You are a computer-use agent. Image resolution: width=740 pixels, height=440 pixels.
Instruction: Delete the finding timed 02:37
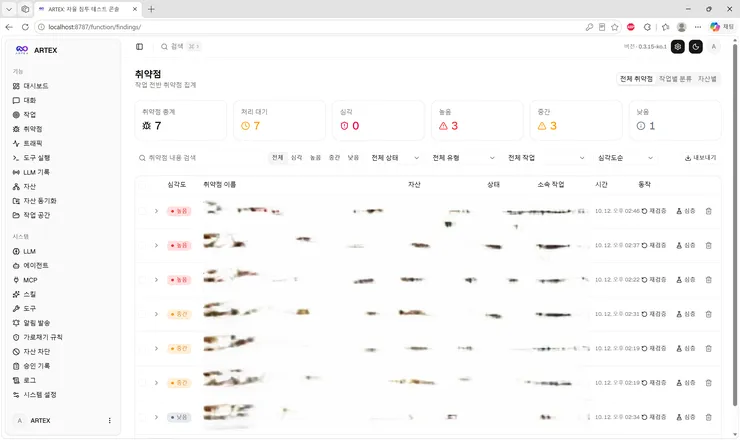[708, 245]
